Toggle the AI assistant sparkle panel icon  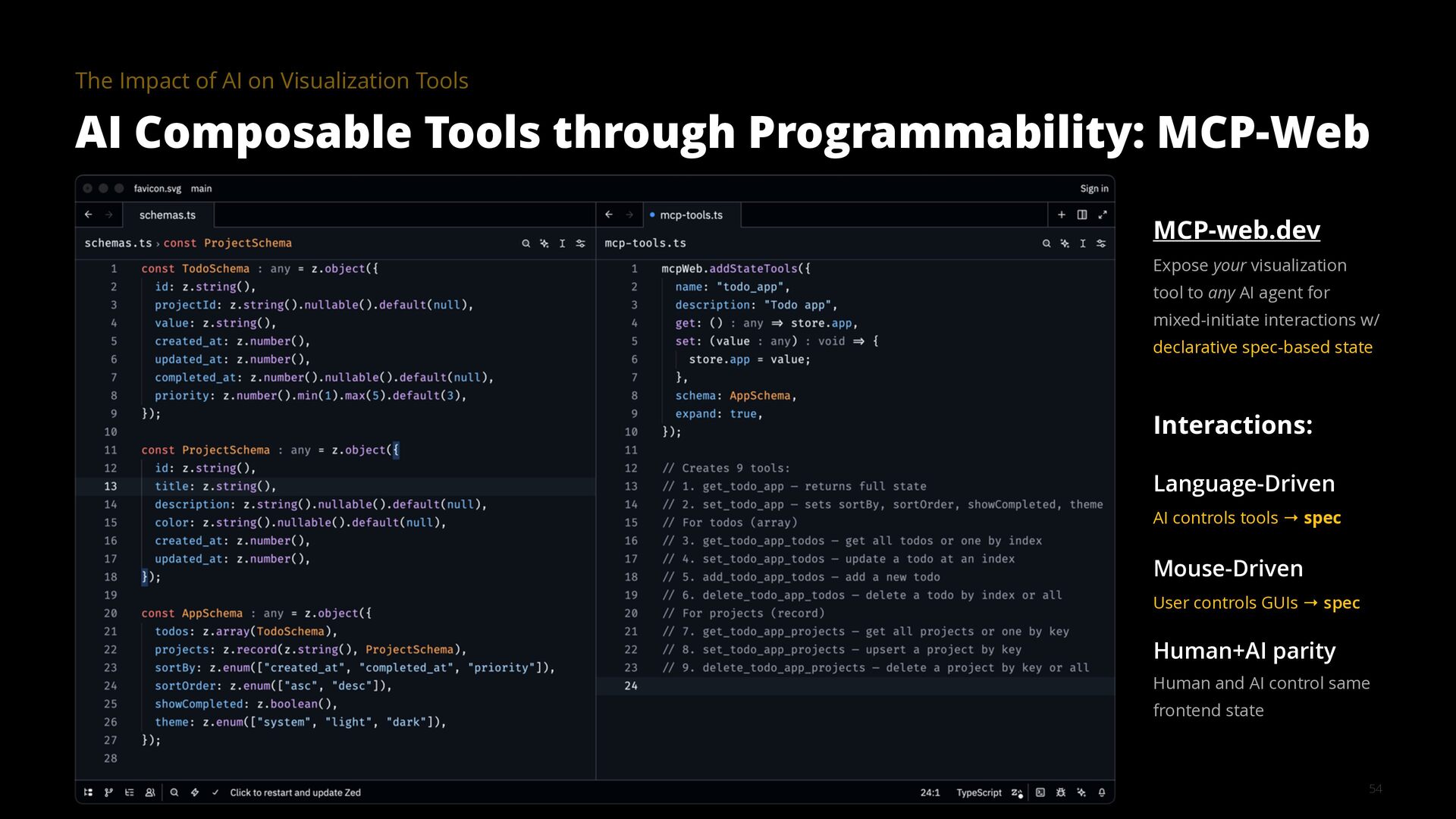1081,792
